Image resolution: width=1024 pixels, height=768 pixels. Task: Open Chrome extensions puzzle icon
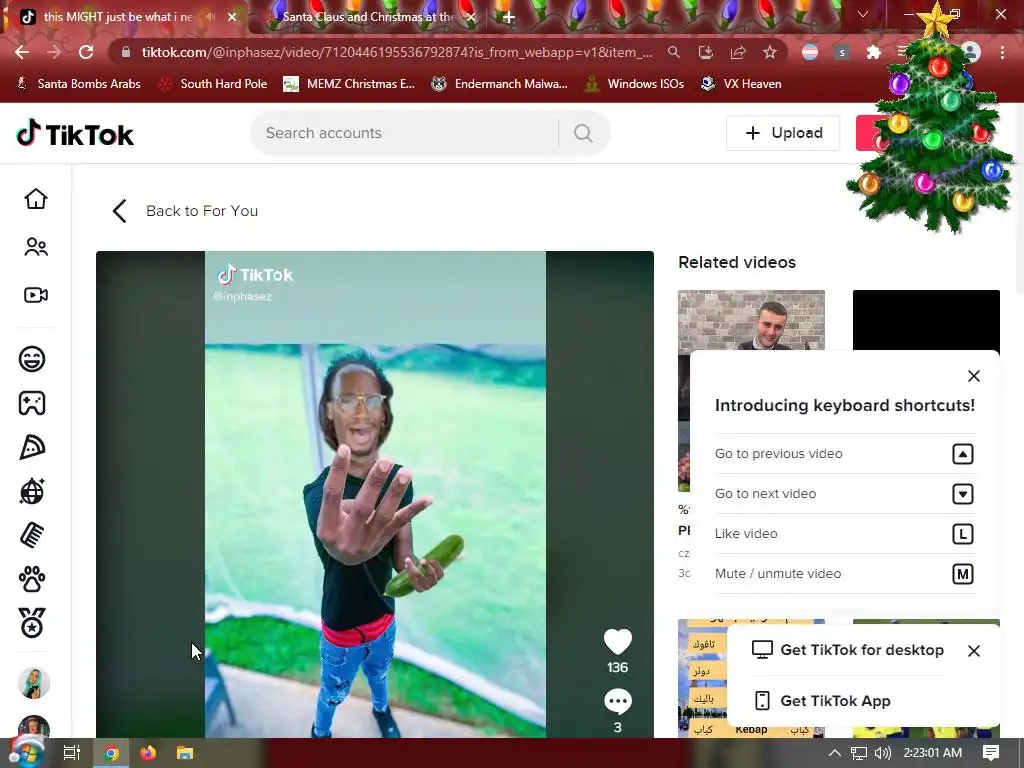pos(873,52)
